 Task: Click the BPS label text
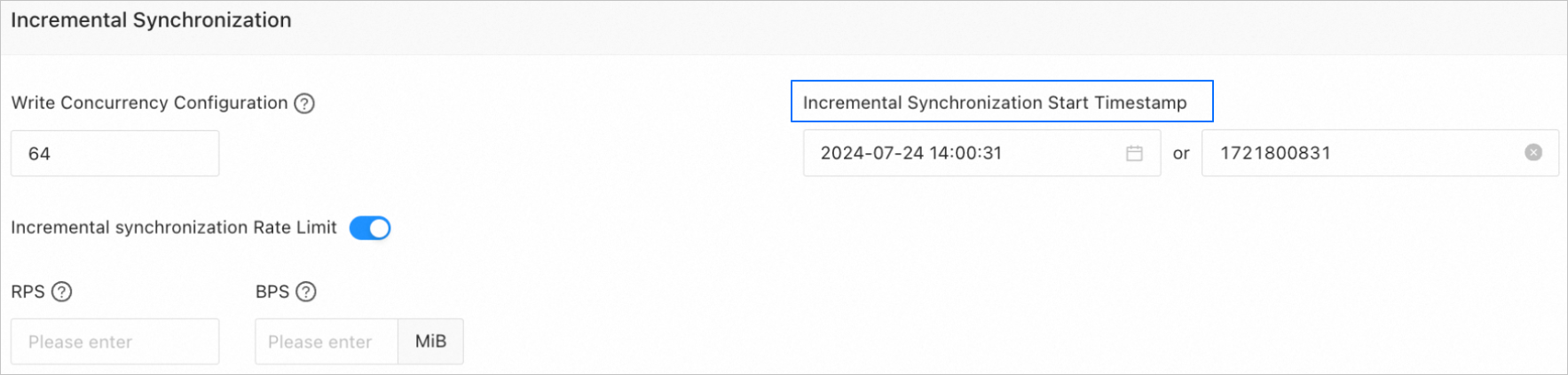(272, 292)
